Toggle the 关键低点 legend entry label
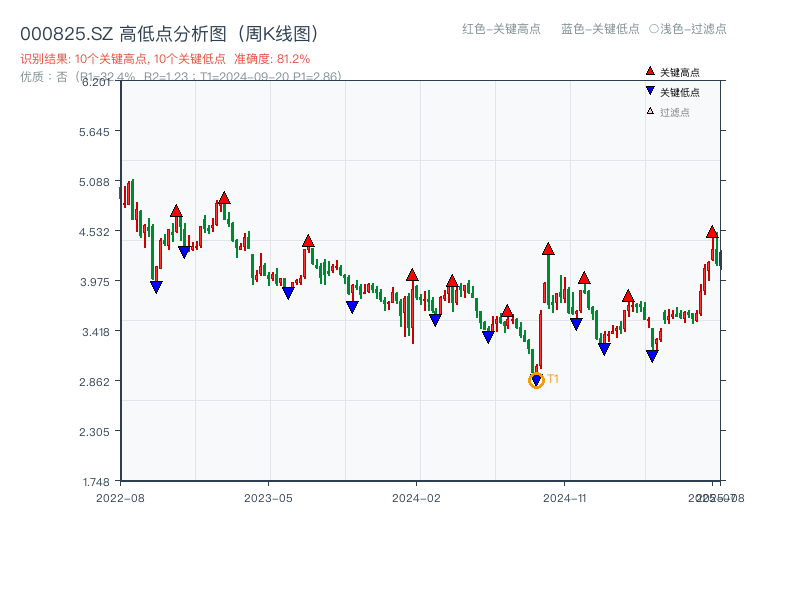 click(680, 92)
